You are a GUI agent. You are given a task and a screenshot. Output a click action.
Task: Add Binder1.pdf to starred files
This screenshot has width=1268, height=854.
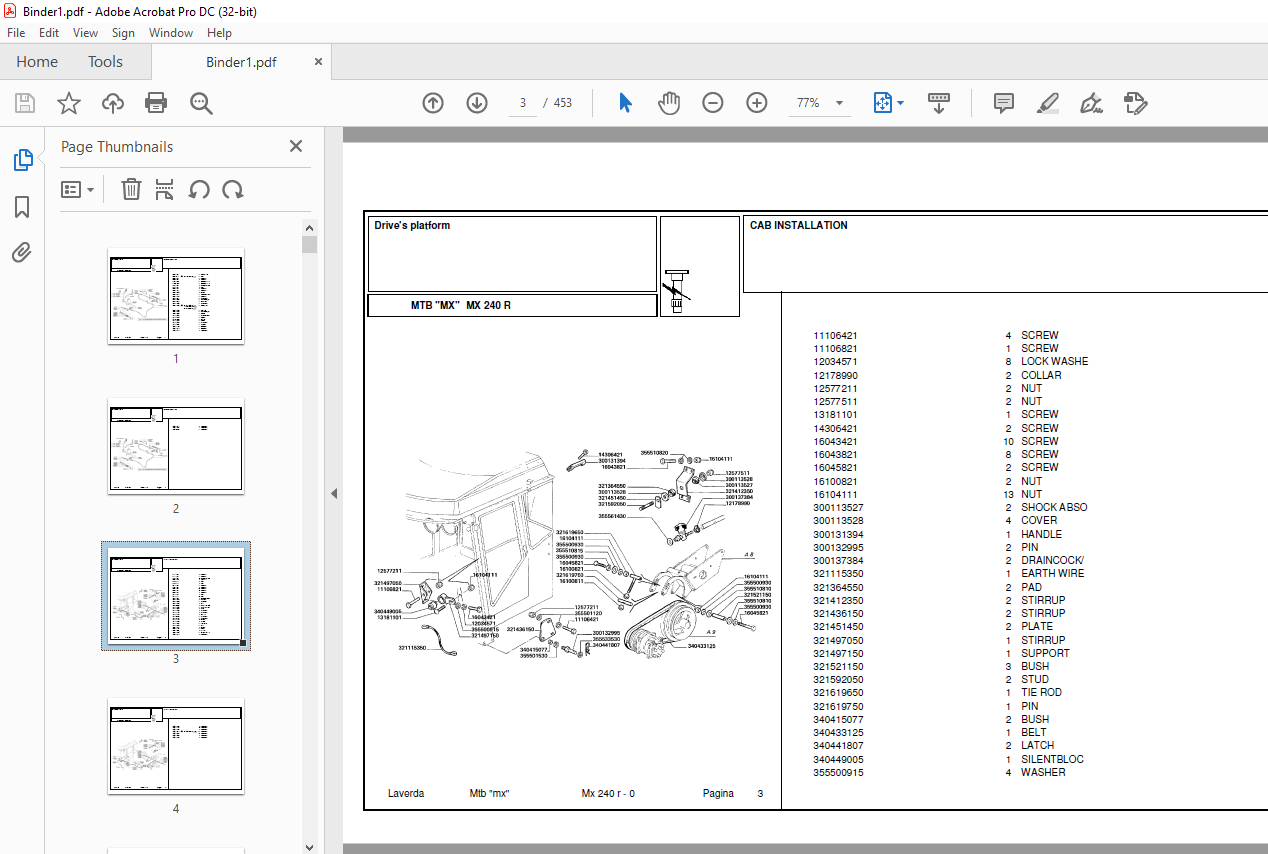69,103
